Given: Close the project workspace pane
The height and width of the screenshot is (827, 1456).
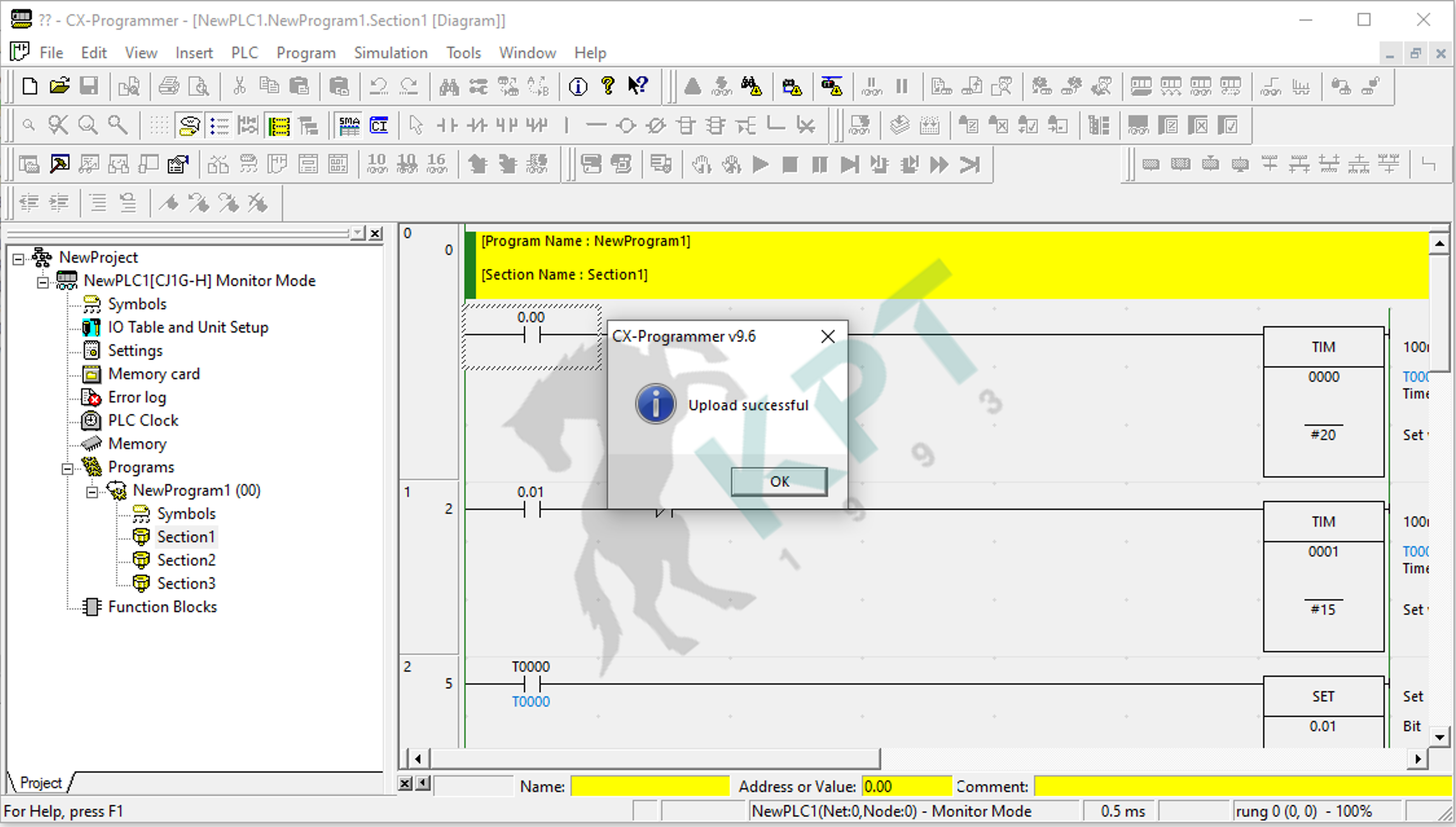Looking at the screenshot, I should [x=375, y=233].
